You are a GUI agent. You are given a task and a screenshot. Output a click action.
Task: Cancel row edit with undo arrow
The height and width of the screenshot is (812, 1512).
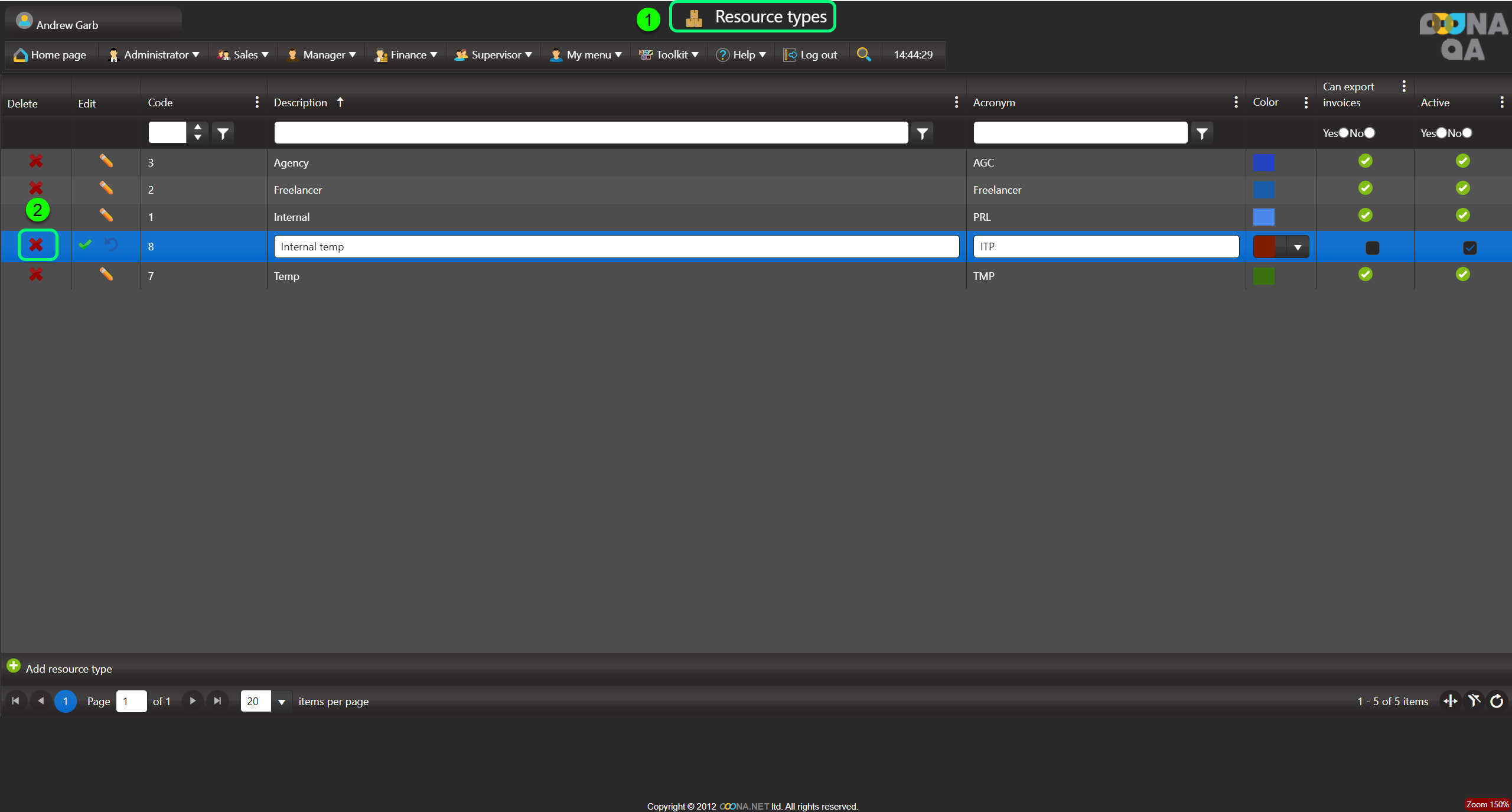point(111,244)
